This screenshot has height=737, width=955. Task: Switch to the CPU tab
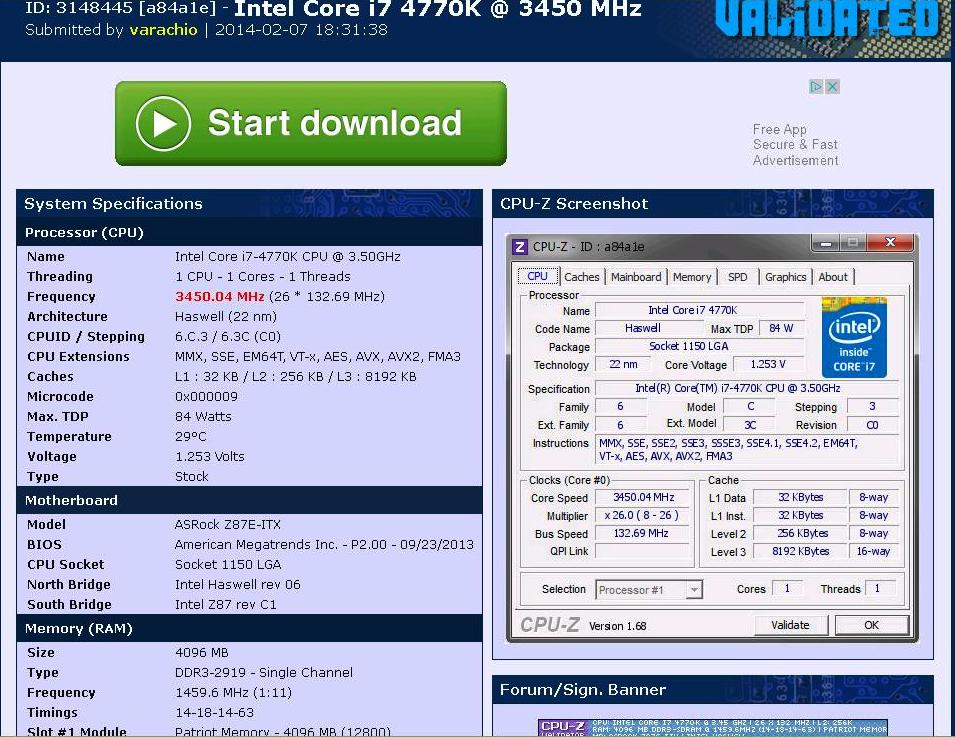click(538, 277)
